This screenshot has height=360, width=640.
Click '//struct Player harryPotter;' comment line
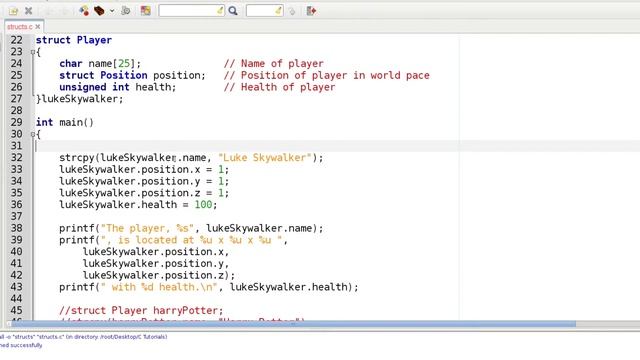tap(141, 311)
